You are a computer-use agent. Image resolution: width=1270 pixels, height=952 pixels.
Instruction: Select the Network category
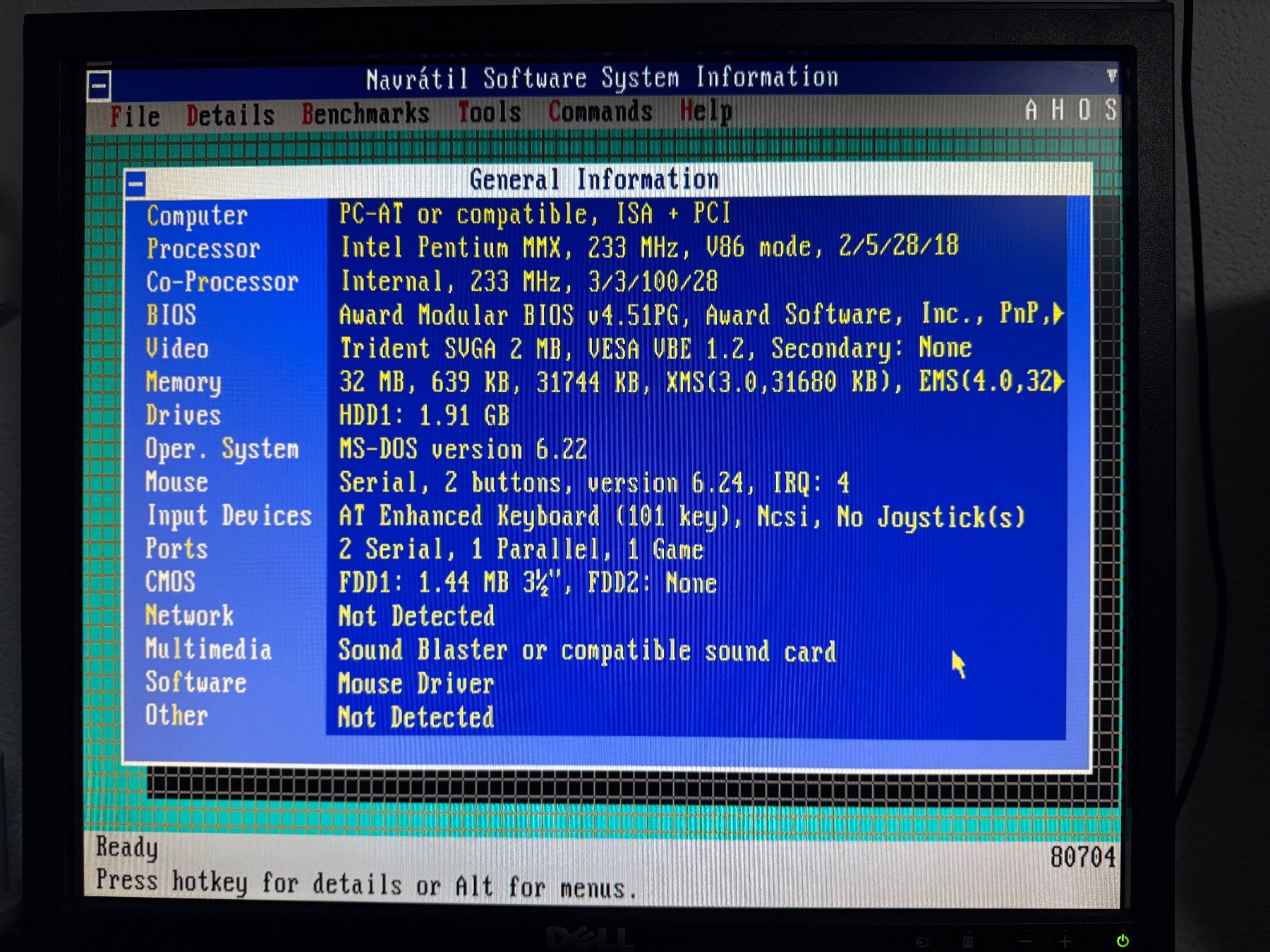coord(189,616)
